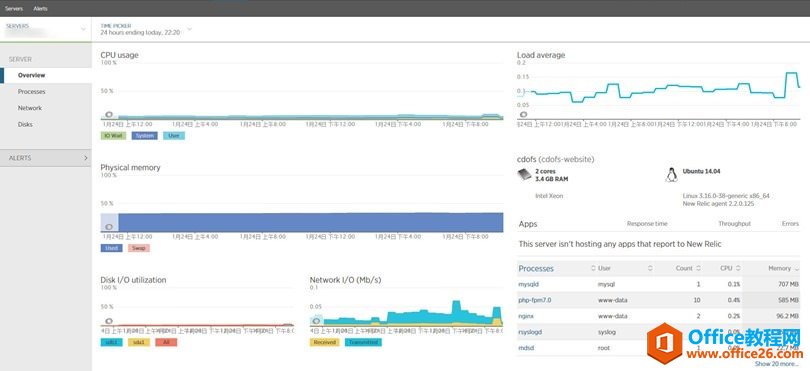This screenshot has height=371, width=810.
Task: Open the Servers menu in the top bar
Action: click(14, 9)
